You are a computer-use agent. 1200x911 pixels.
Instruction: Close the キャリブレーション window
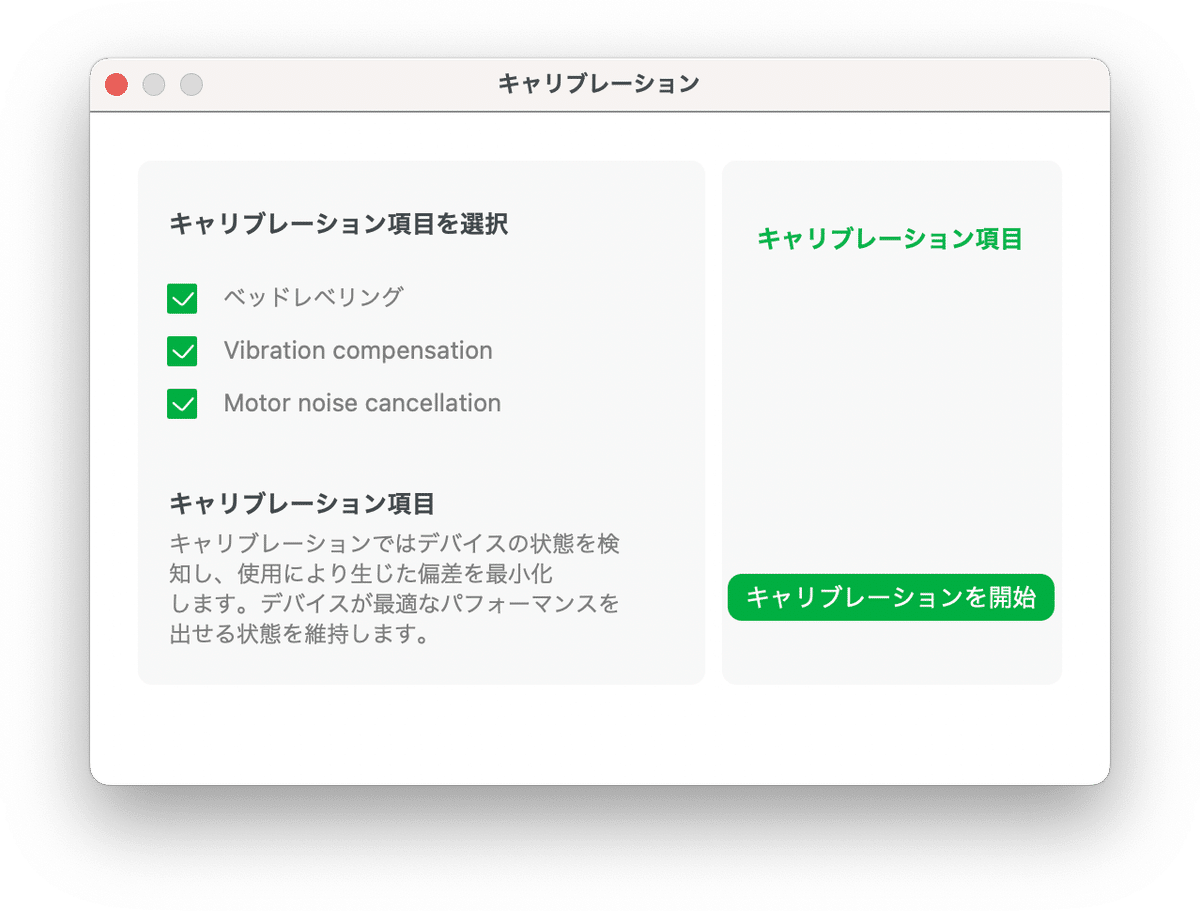[x=117, y=85]
